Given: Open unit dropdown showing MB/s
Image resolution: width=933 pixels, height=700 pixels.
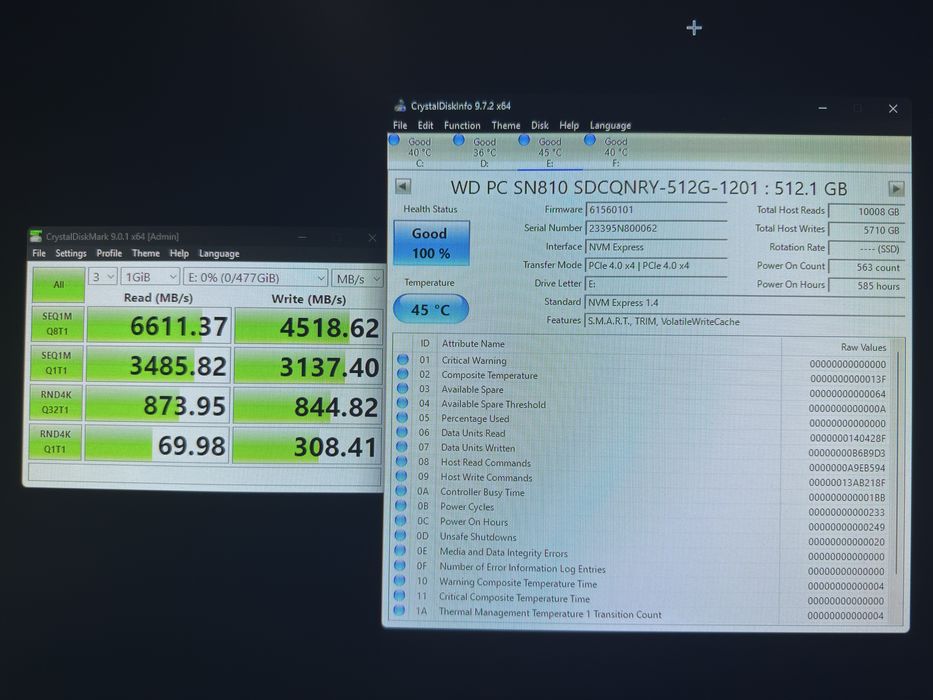Looking at the screenshot, I should click(x=357, y=279).
